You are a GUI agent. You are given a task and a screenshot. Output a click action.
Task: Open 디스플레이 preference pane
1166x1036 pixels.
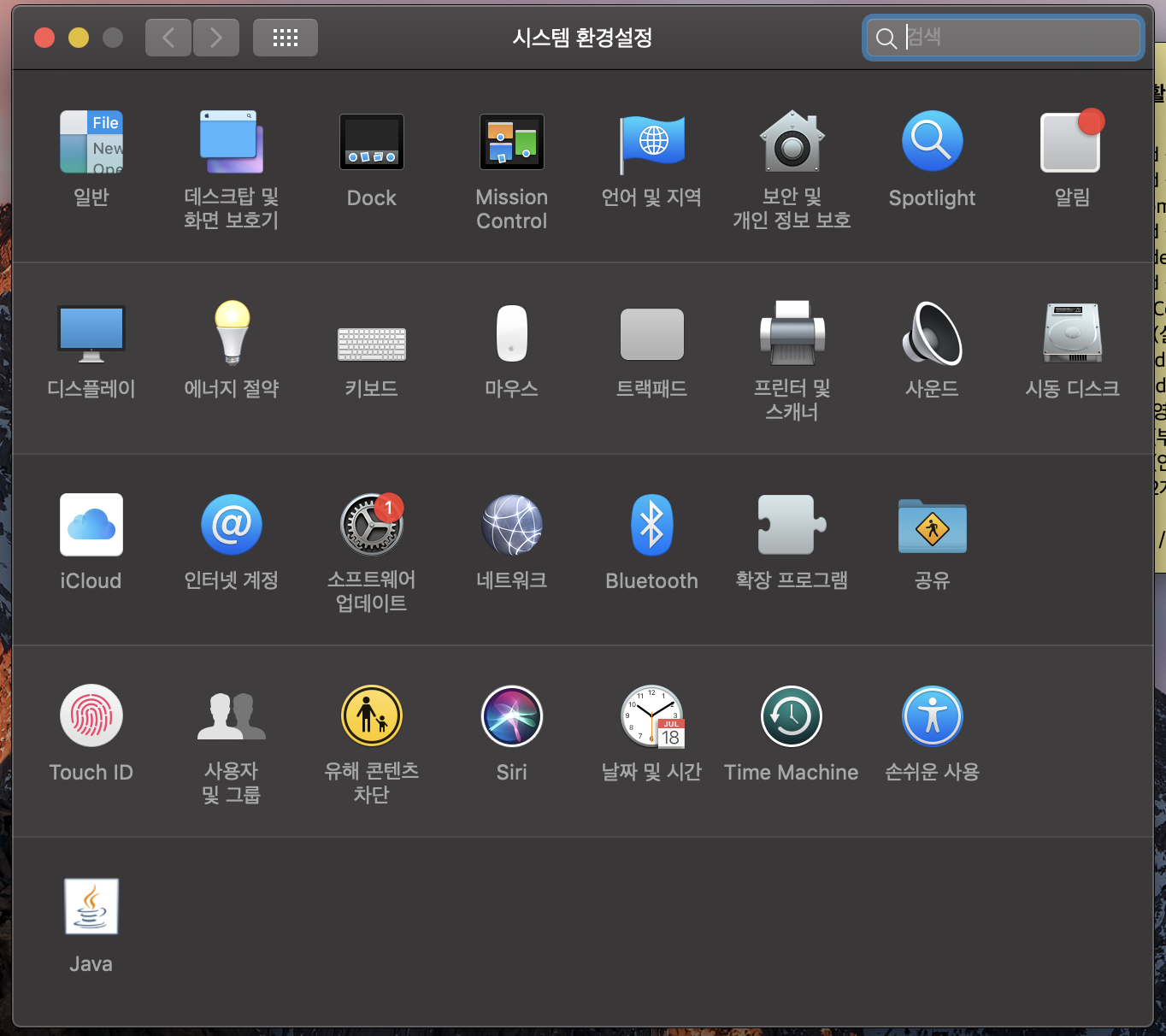coord(91,333)
